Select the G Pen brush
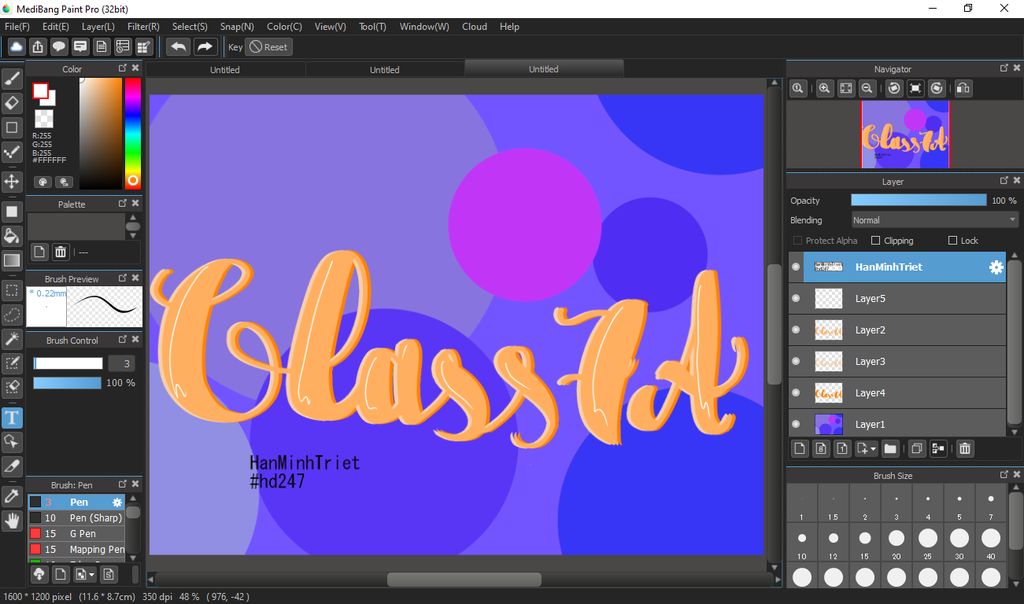 point(76,533)
